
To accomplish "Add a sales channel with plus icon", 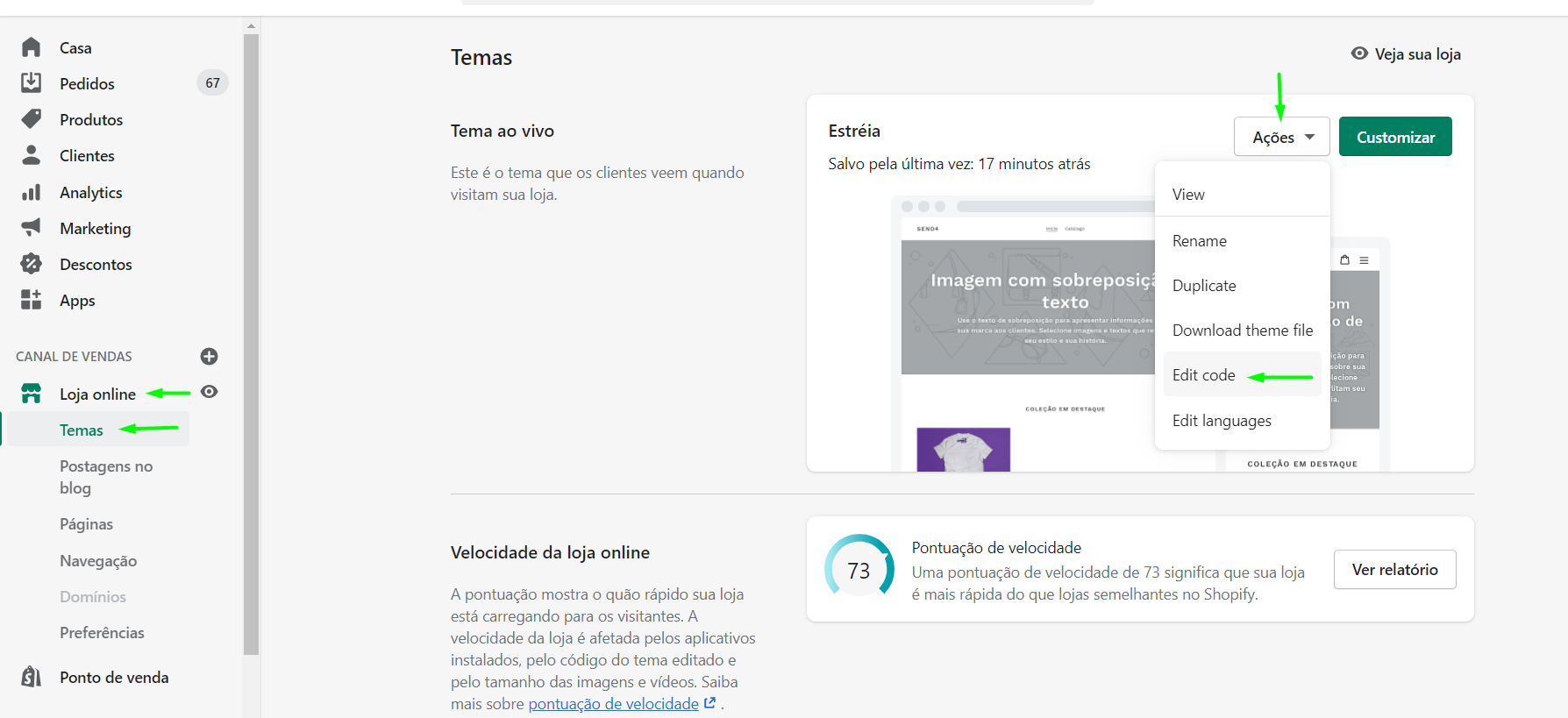I will (209, 356).
